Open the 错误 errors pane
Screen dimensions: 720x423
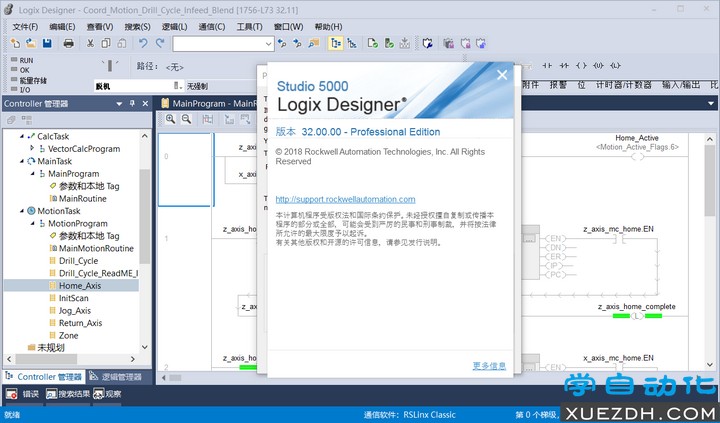(23, 394)
